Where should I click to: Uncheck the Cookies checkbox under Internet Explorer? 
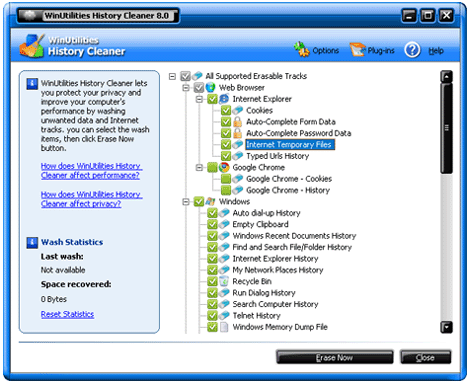click(226, 110)
